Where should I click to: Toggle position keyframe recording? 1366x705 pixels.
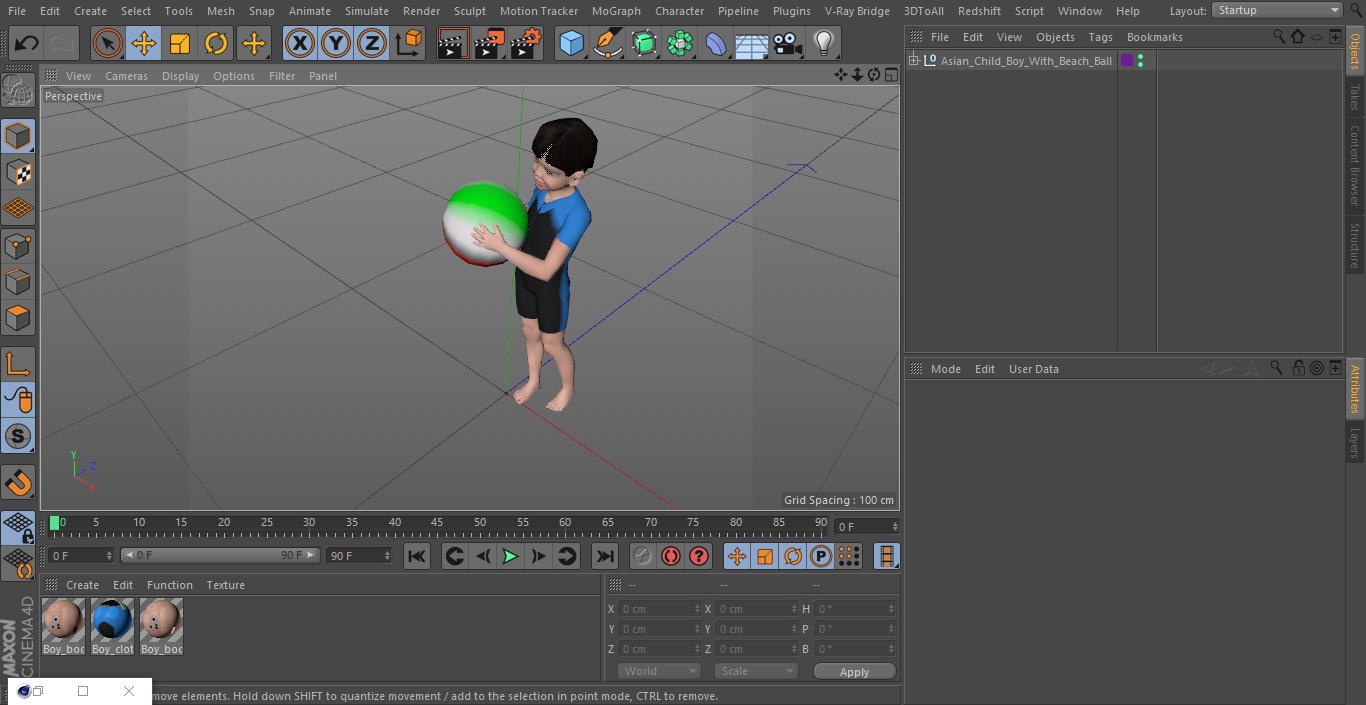(x=737, y=556)
